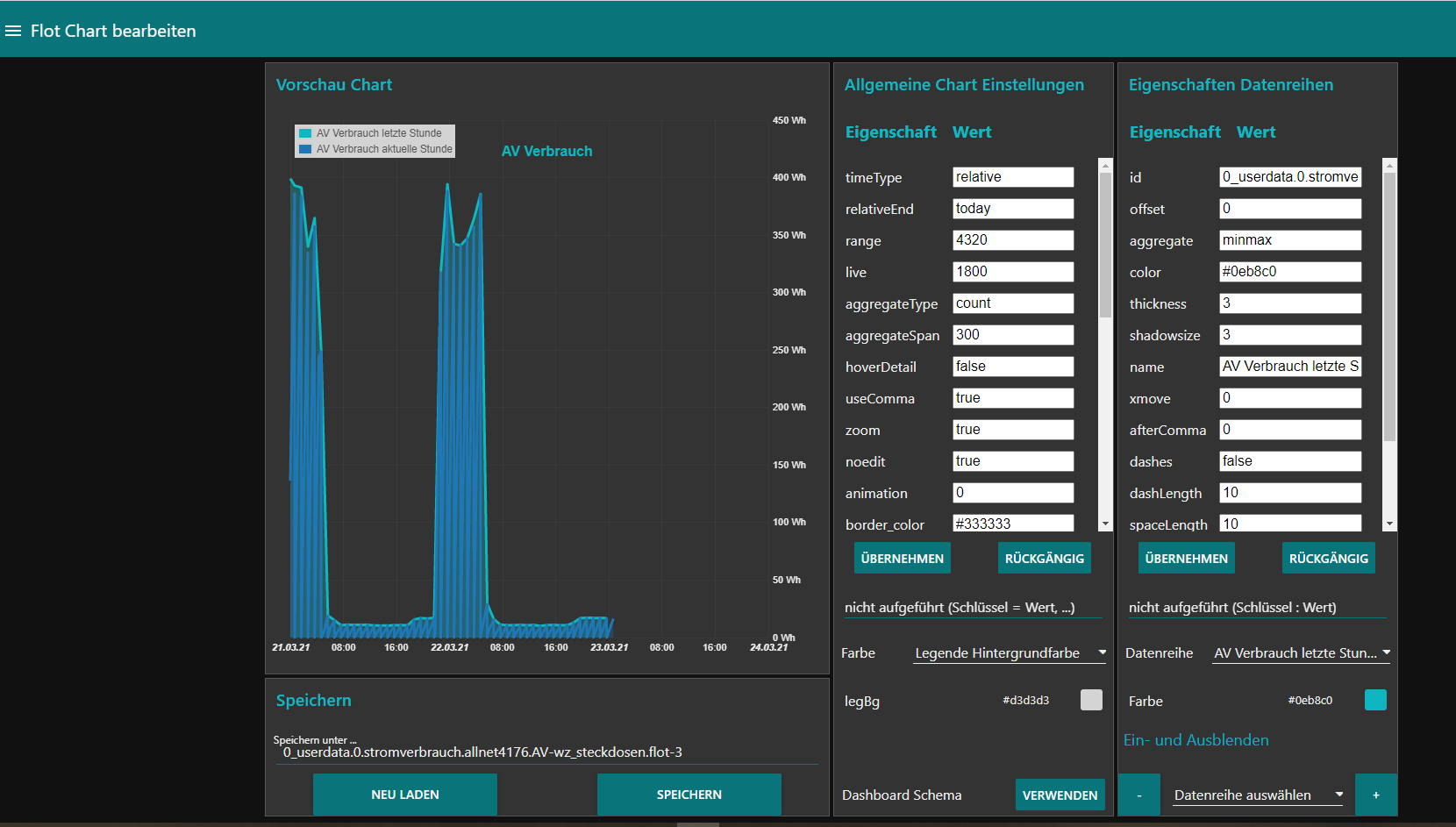Open the Legende Hintergrundfarbe color dropdown
This screenshot has width=1456, height=827.
tap(1010, 653)
